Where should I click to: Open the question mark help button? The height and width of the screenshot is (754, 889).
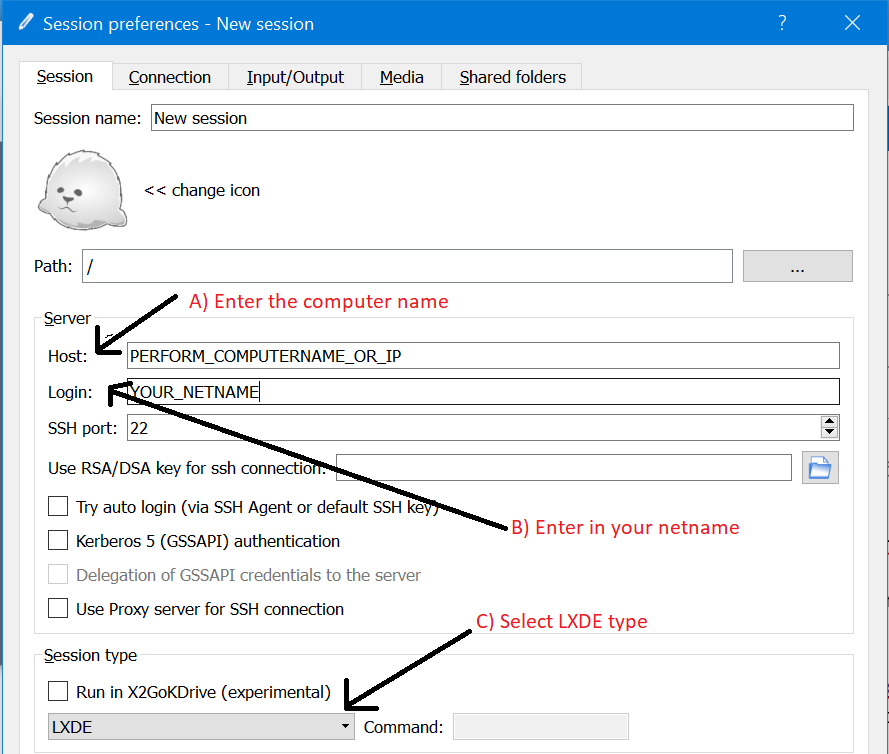pos(782,23)
